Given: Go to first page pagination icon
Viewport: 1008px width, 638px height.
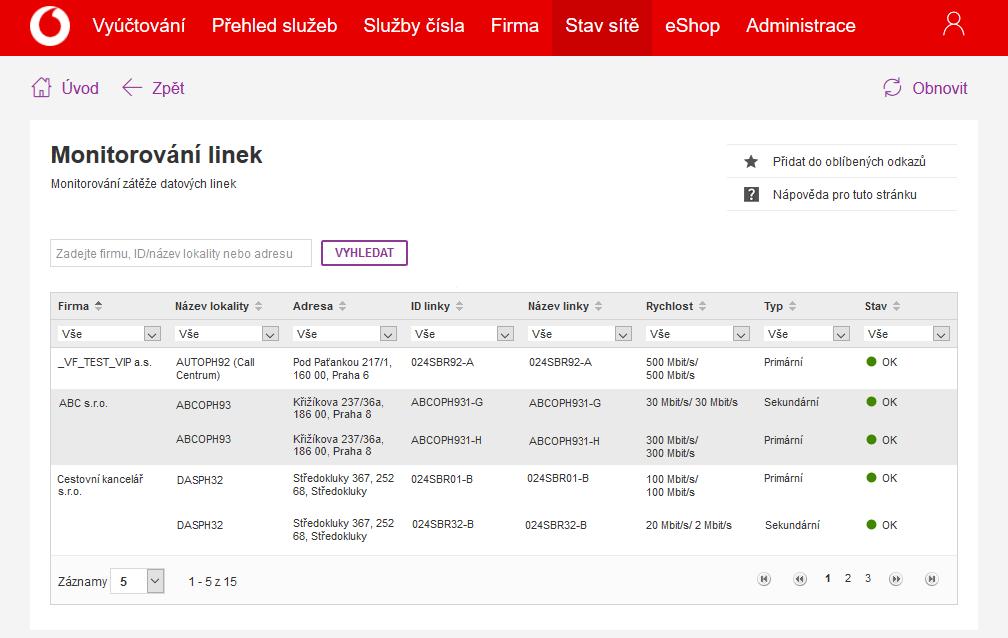Looking at the screenshot, I should tap(764, 579).
